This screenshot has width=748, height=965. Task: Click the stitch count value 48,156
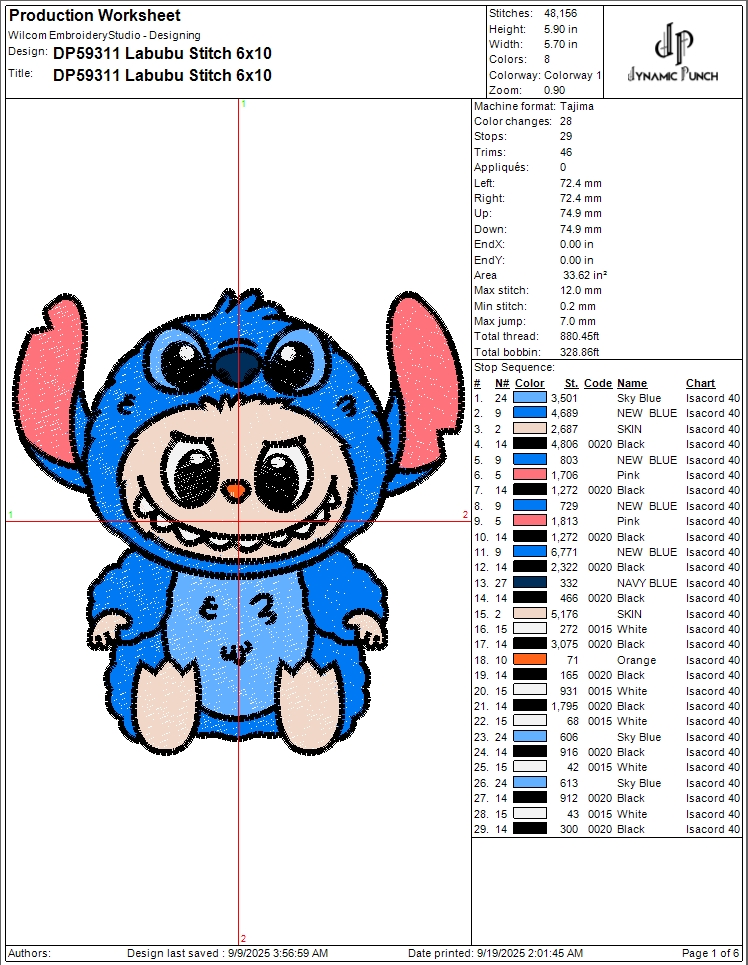pos(560,13)
